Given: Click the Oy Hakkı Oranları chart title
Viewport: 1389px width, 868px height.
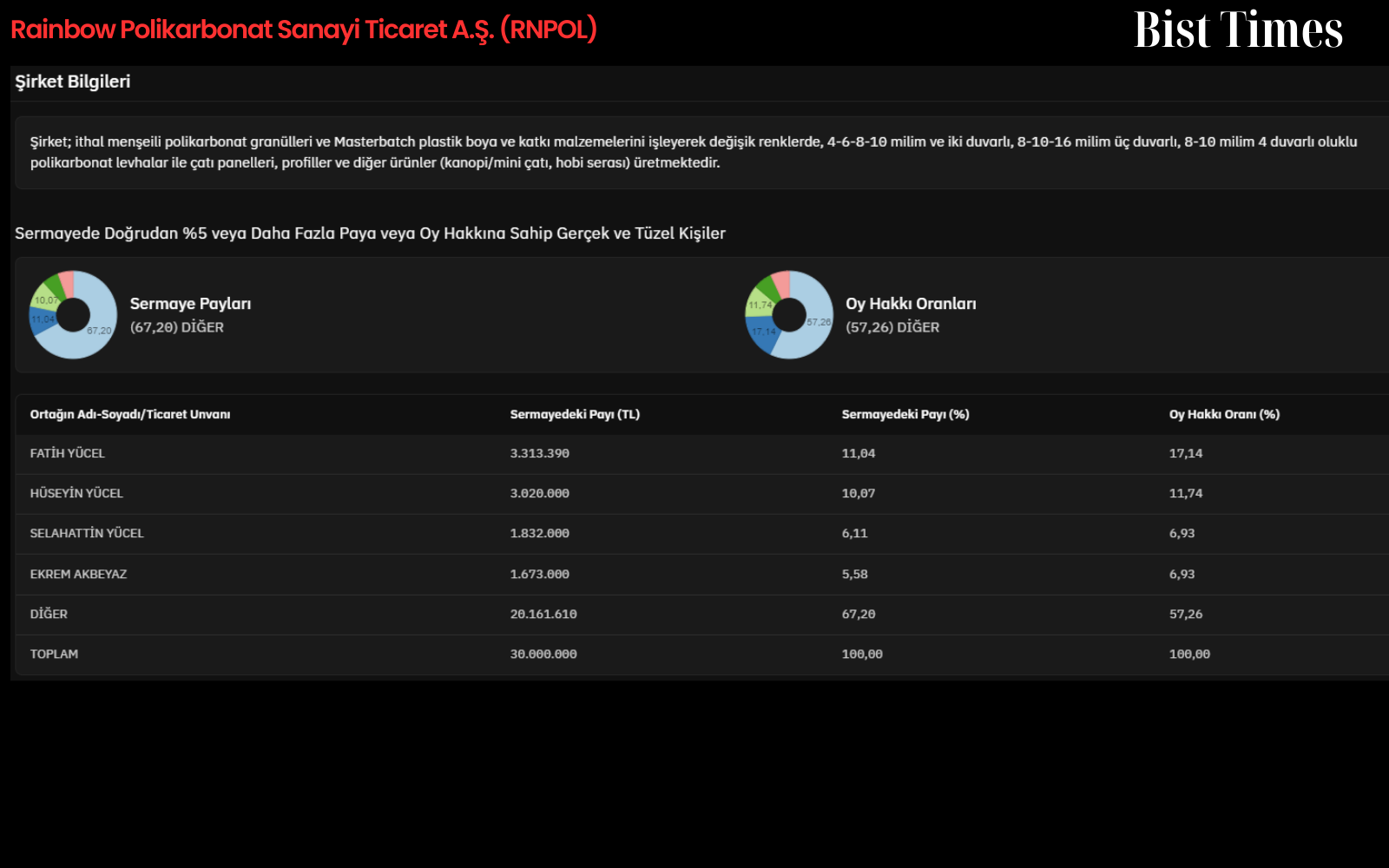Looking at the screenshot, I should point(911,304).
